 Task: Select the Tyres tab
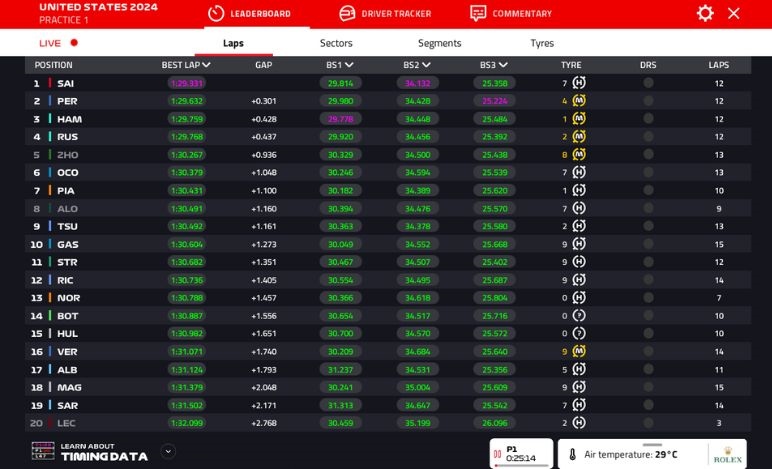tap(542, 43)
